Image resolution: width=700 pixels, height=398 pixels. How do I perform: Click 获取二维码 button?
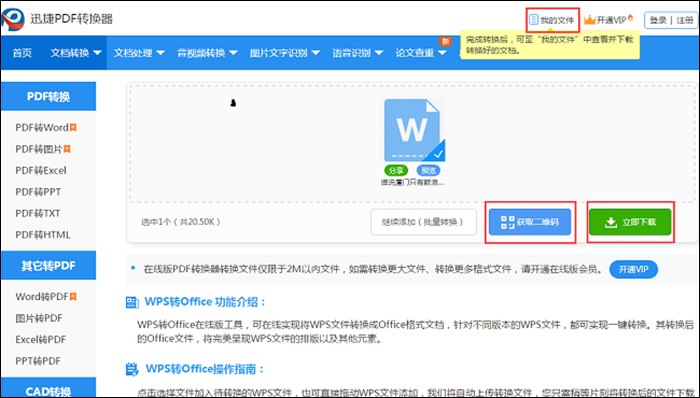click(x=529, y=222)
